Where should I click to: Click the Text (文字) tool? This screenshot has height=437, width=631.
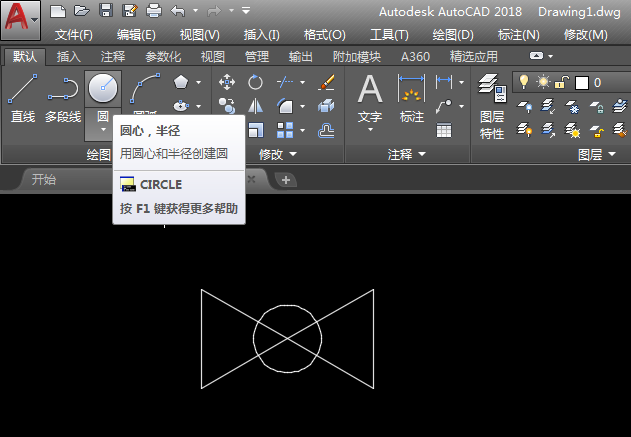[x=370, y=98]
